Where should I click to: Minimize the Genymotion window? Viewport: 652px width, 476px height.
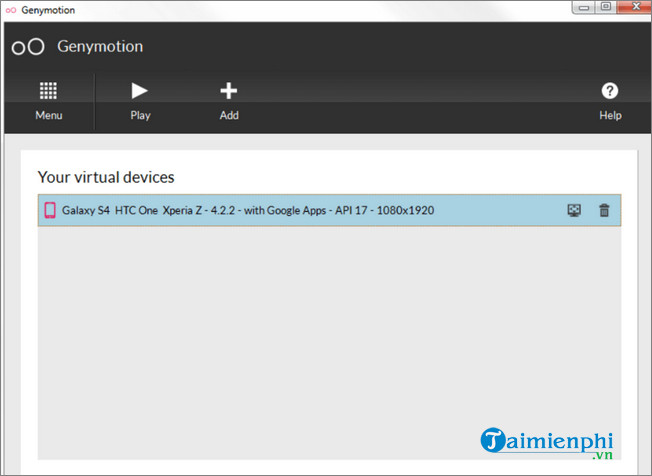[x=584, y=7]
